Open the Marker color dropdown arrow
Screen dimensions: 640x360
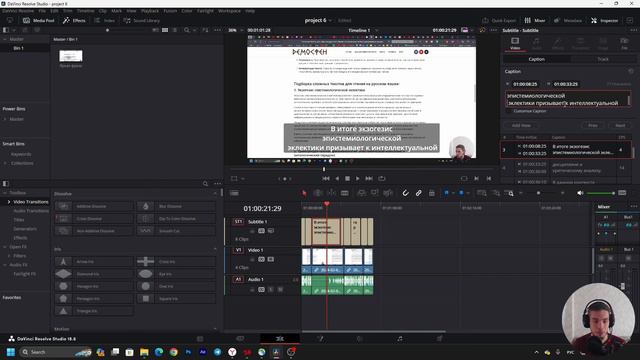[x=468, y=193]
